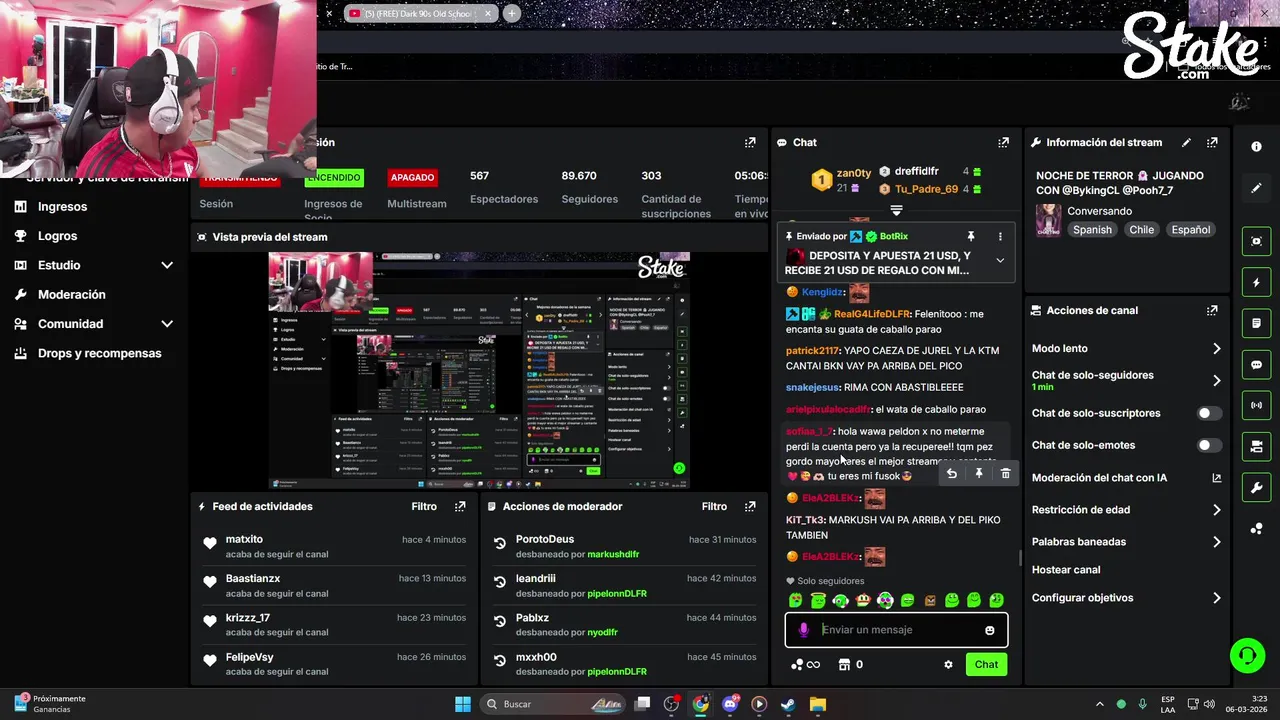Click the microphone icon in chat input

click(x=804, y=630)
